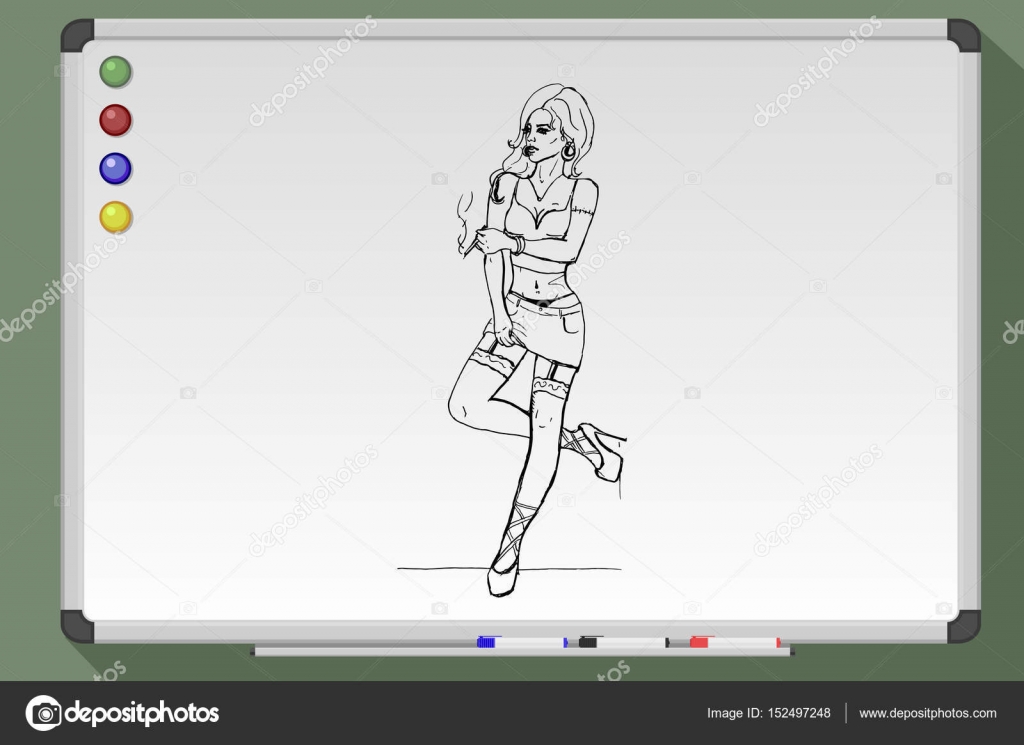Click the Image ID: 152497248 text
The width and height of the screenshot is (1024, 745).
769,713
